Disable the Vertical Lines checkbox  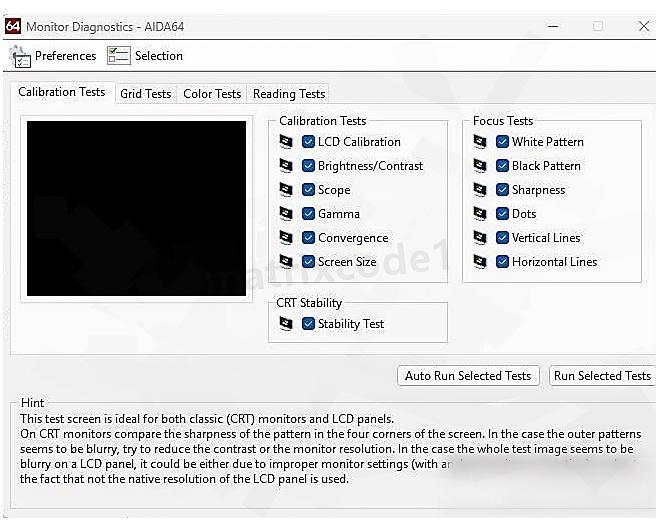tap(502, 237)
